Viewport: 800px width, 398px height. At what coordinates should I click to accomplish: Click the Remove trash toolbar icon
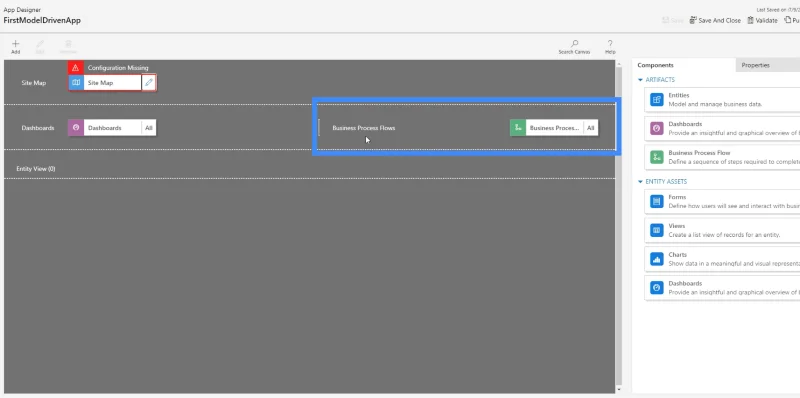(68, 44)
